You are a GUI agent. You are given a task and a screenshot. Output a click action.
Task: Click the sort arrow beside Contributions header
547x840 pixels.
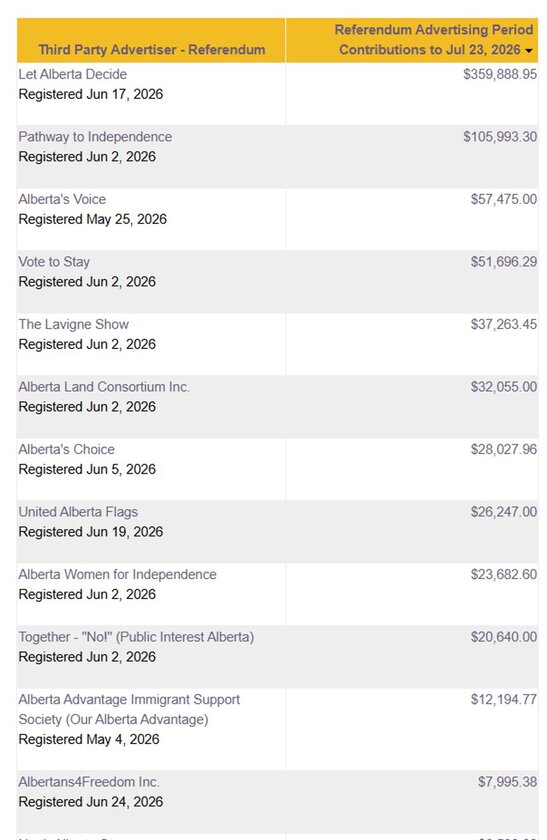click(529, 51)
